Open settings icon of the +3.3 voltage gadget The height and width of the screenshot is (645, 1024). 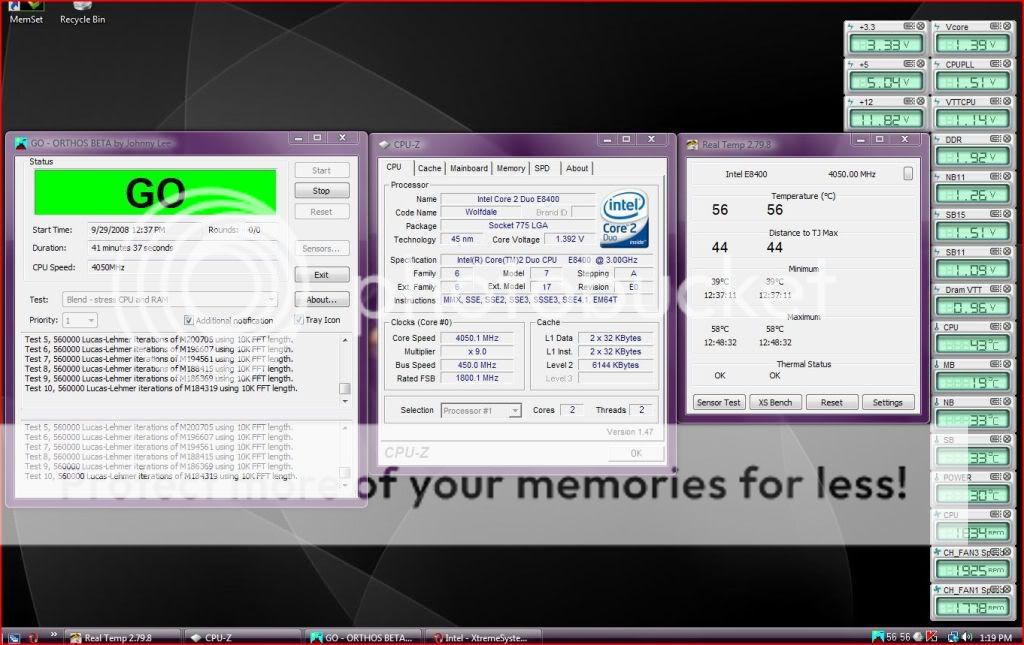point(908,26)
